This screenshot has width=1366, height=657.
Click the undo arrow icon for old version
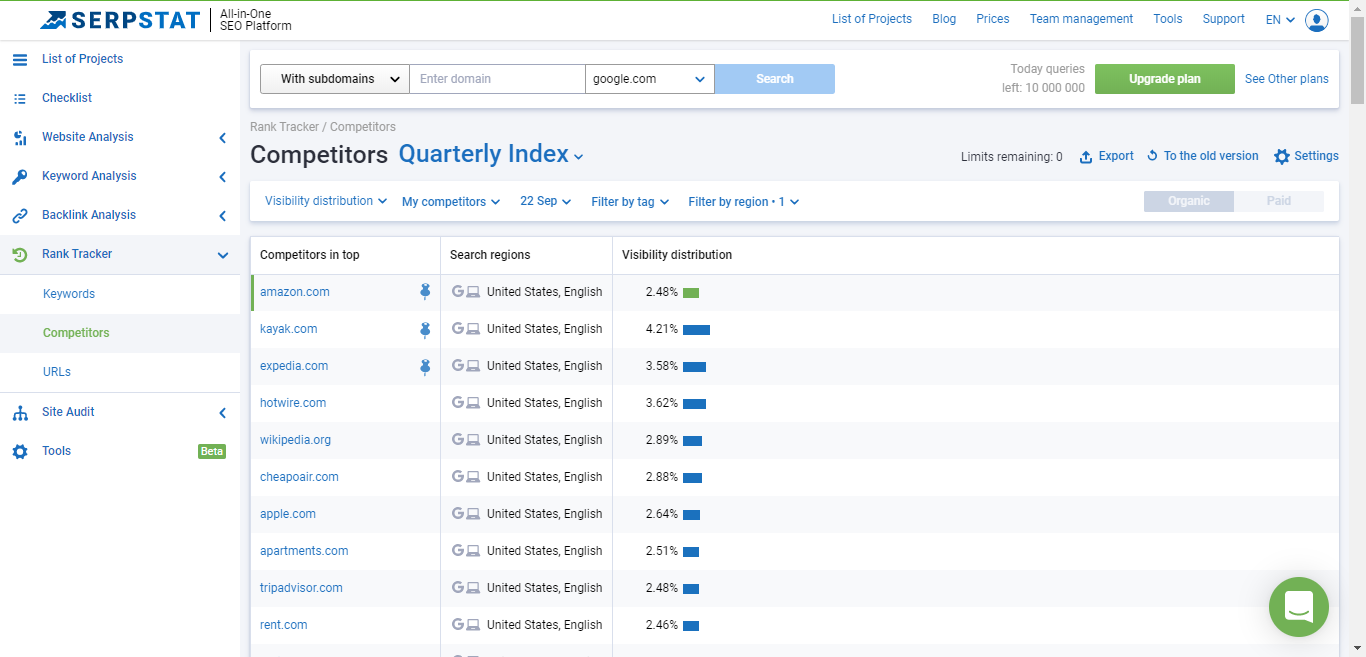point(1152,156)
